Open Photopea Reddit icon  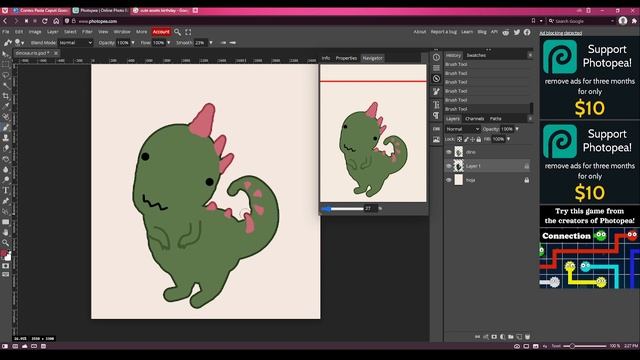pos(506,32)
